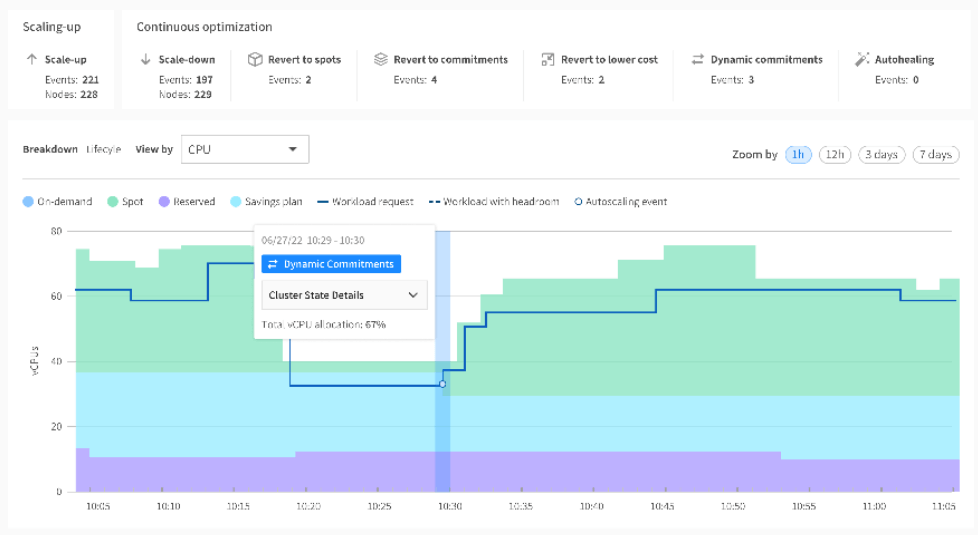Screen dimensions: 978x535
Task: Click the Scale-down arrow icon
Action: [145, 59]
